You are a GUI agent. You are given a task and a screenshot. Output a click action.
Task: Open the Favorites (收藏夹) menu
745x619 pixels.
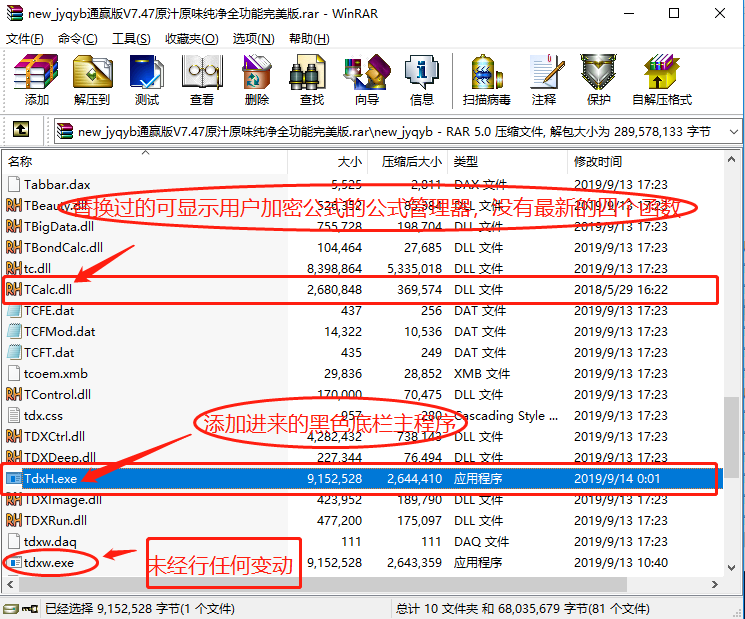coord(191,38)
